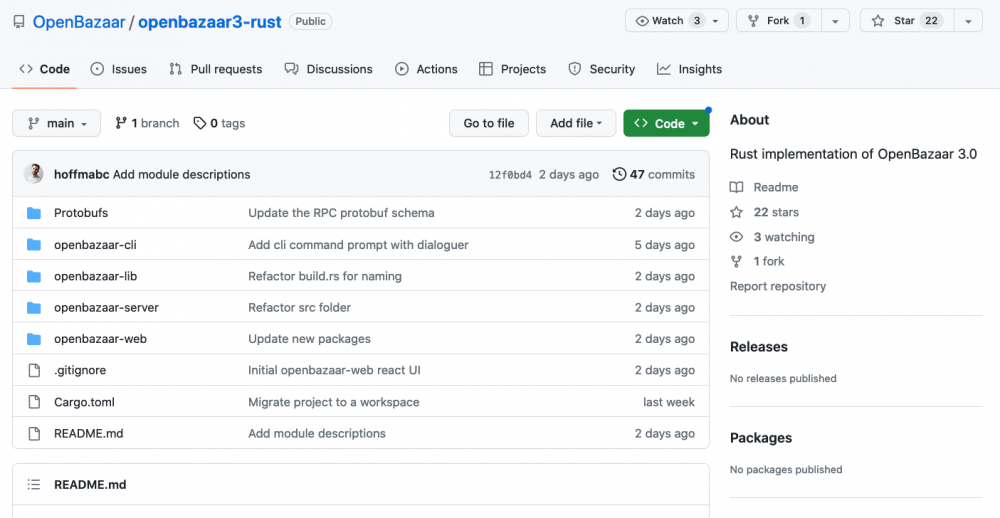Screen dimensions: 1000x518
Task: Expand the main branch dropdown
Action: coord(57,123)
